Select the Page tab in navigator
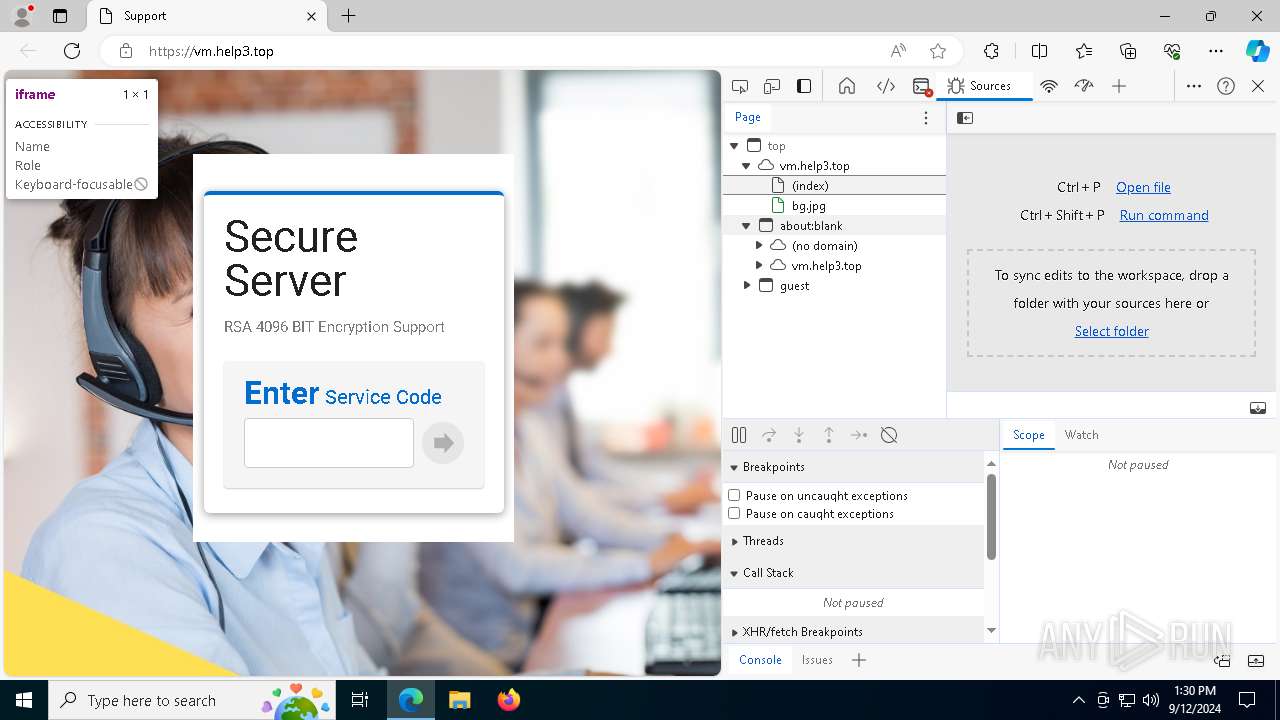Image resolution: width=1280 pixels, height=720 pixels. pyautogui.click(x=748, y=117)
